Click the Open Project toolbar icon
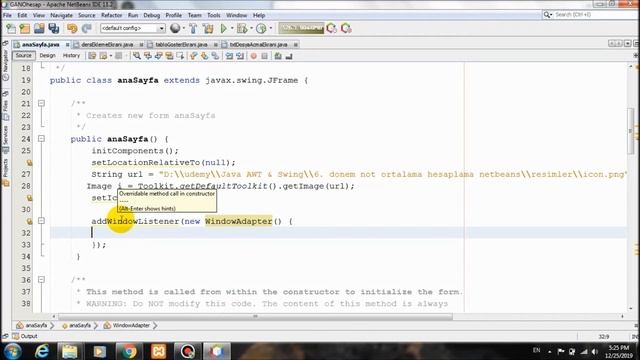The image size is (640, 360). click(x=39, y=28)
